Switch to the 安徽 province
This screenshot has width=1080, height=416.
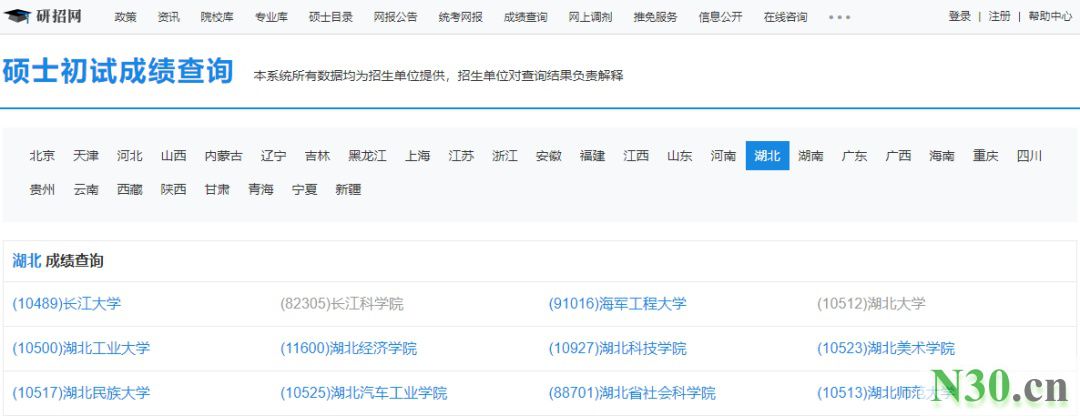(x=548, y=156)
